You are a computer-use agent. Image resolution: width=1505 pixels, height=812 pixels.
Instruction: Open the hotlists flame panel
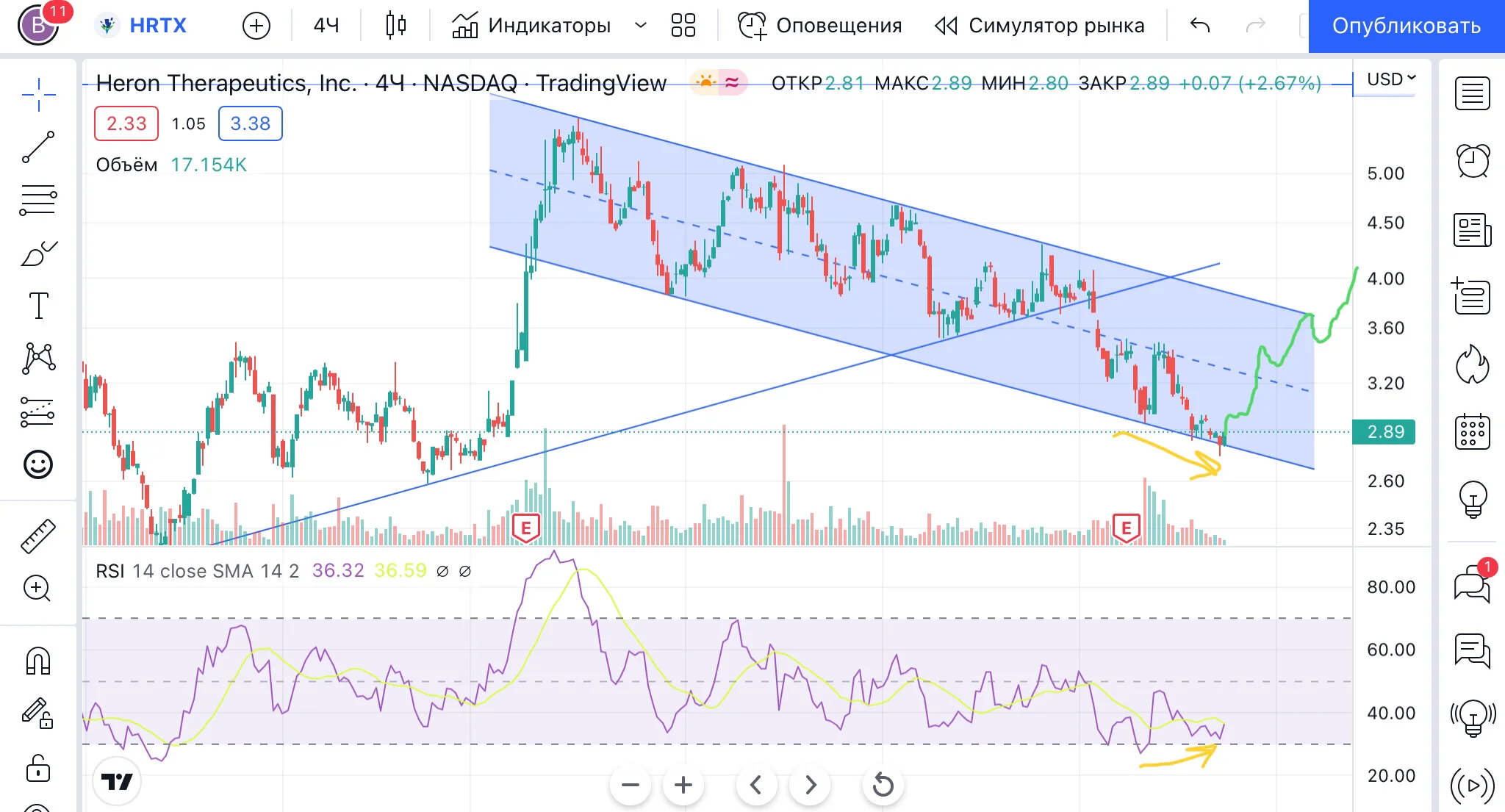click(1473, 364)
